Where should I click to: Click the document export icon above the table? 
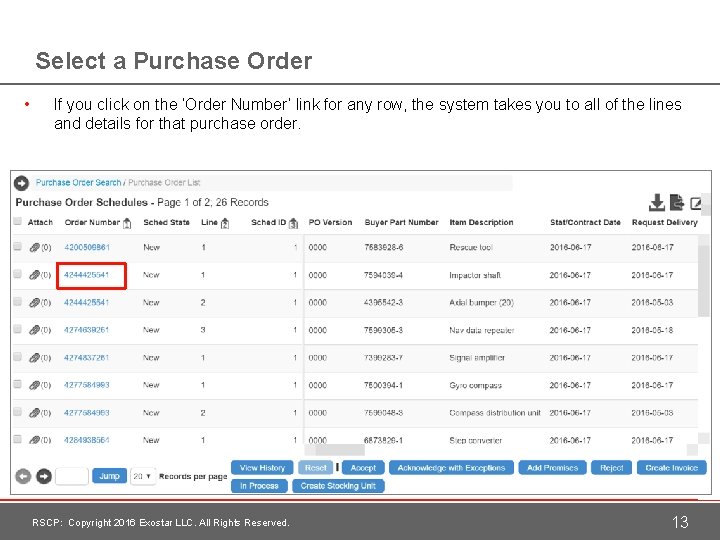(677, 202)
